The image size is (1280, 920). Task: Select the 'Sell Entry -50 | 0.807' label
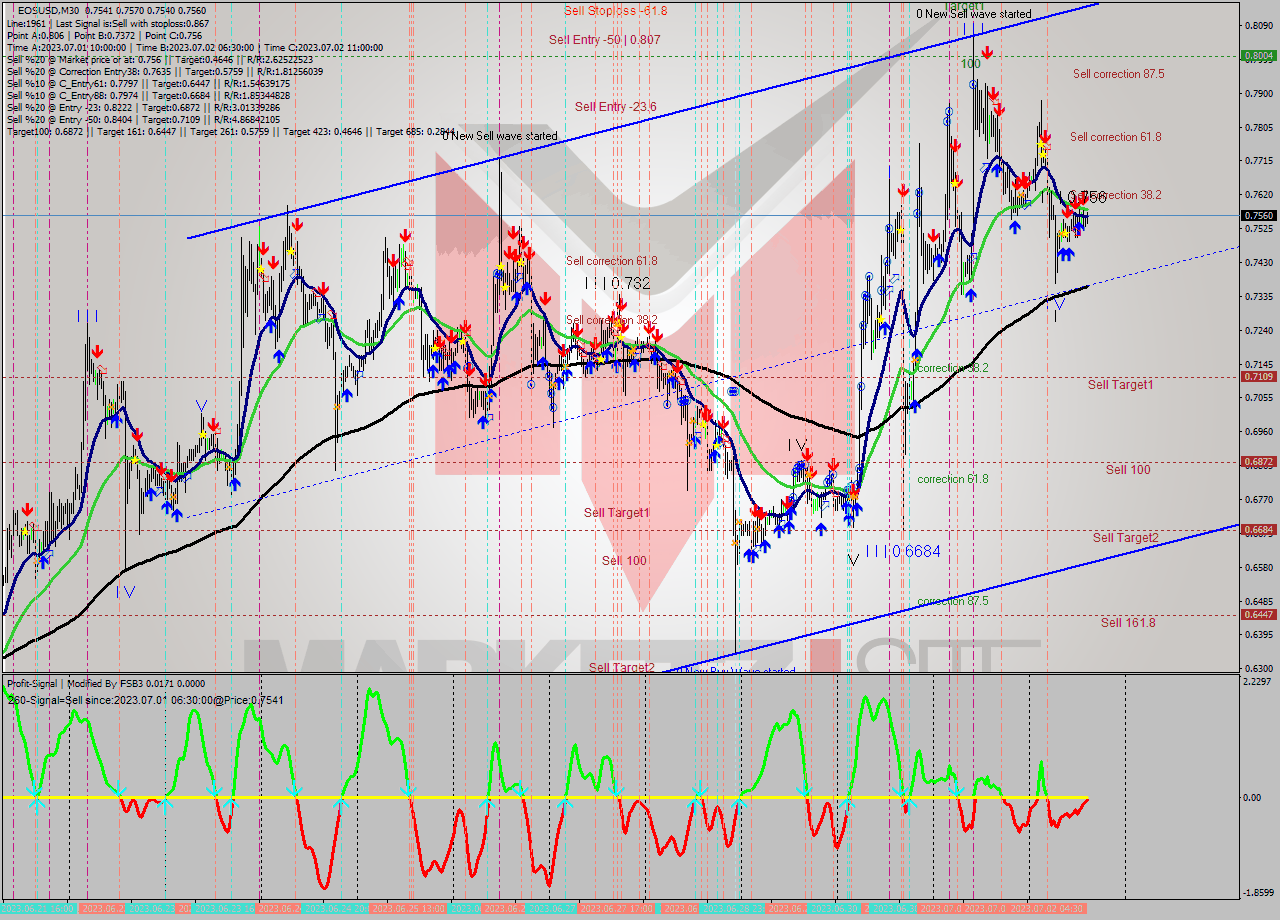(604, 40)
